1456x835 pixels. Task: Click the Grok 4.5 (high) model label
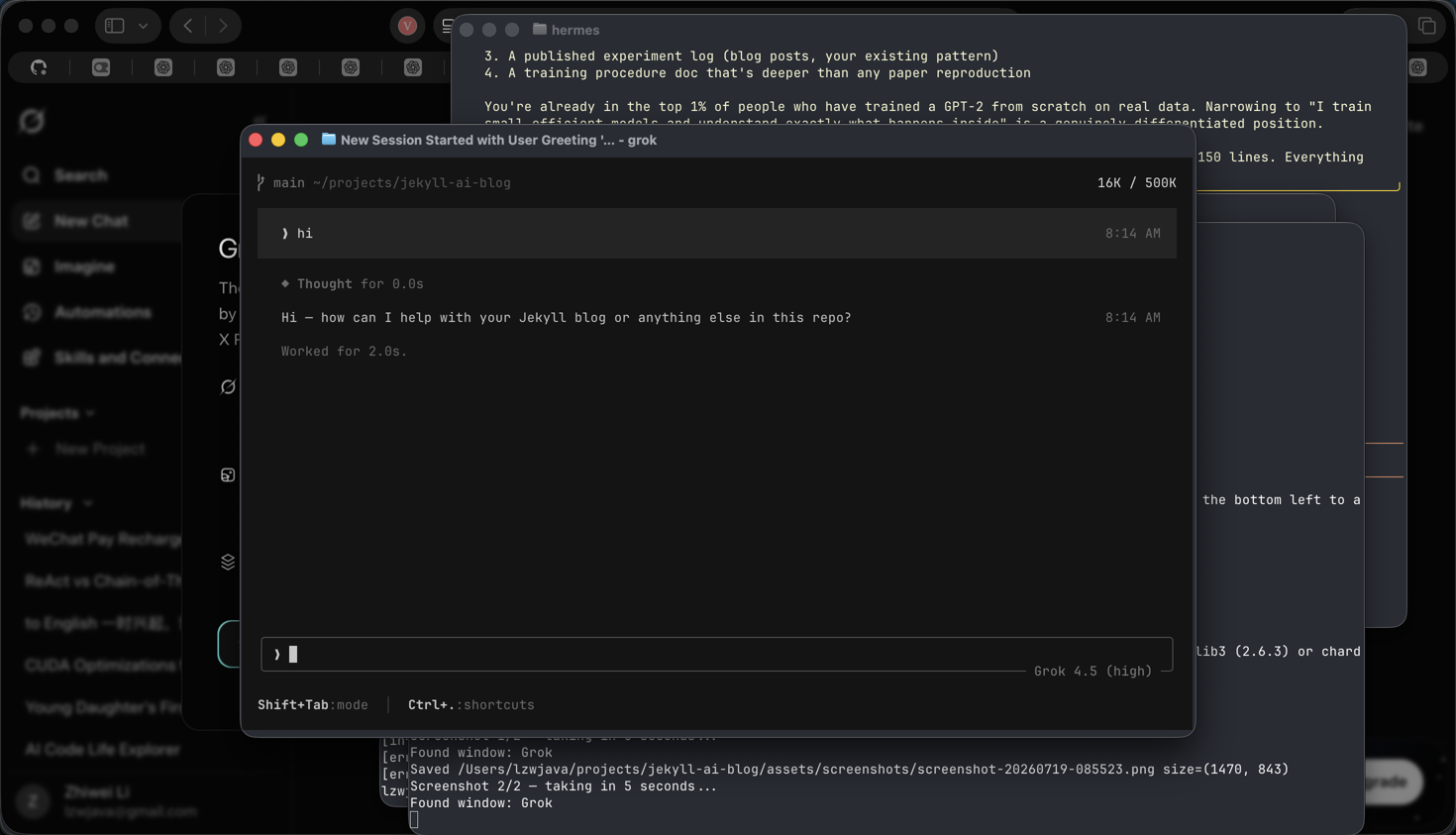coord(1092,672)
